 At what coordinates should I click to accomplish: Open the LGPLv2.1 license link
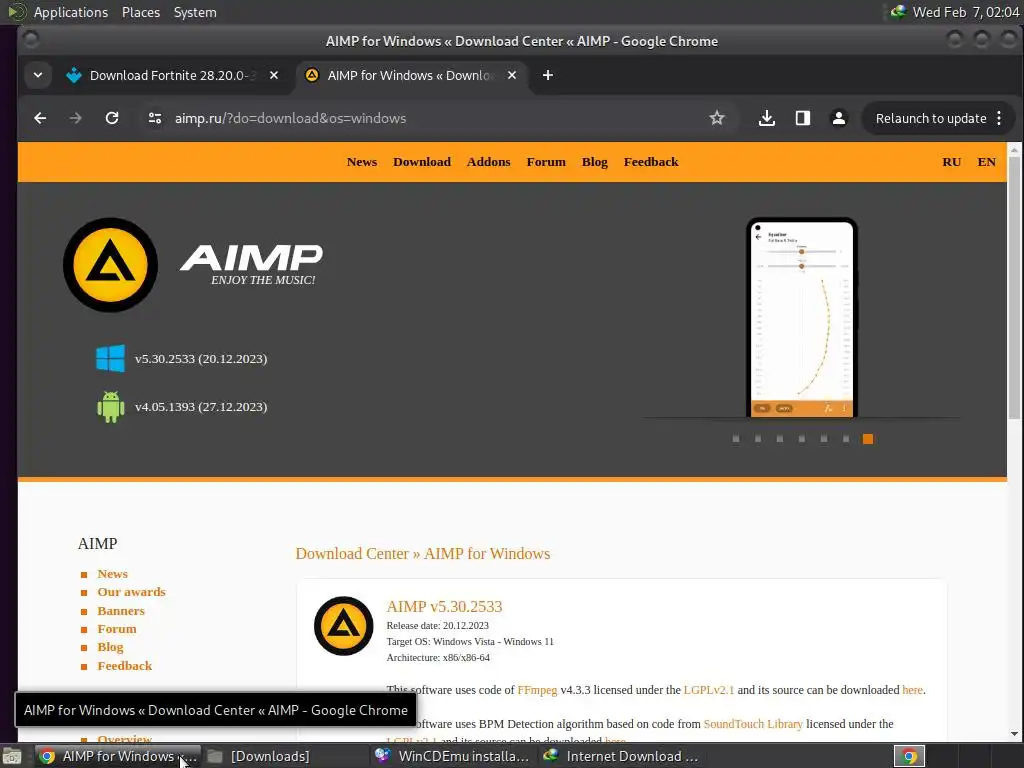pyautogui.click(x=709, y=690)
